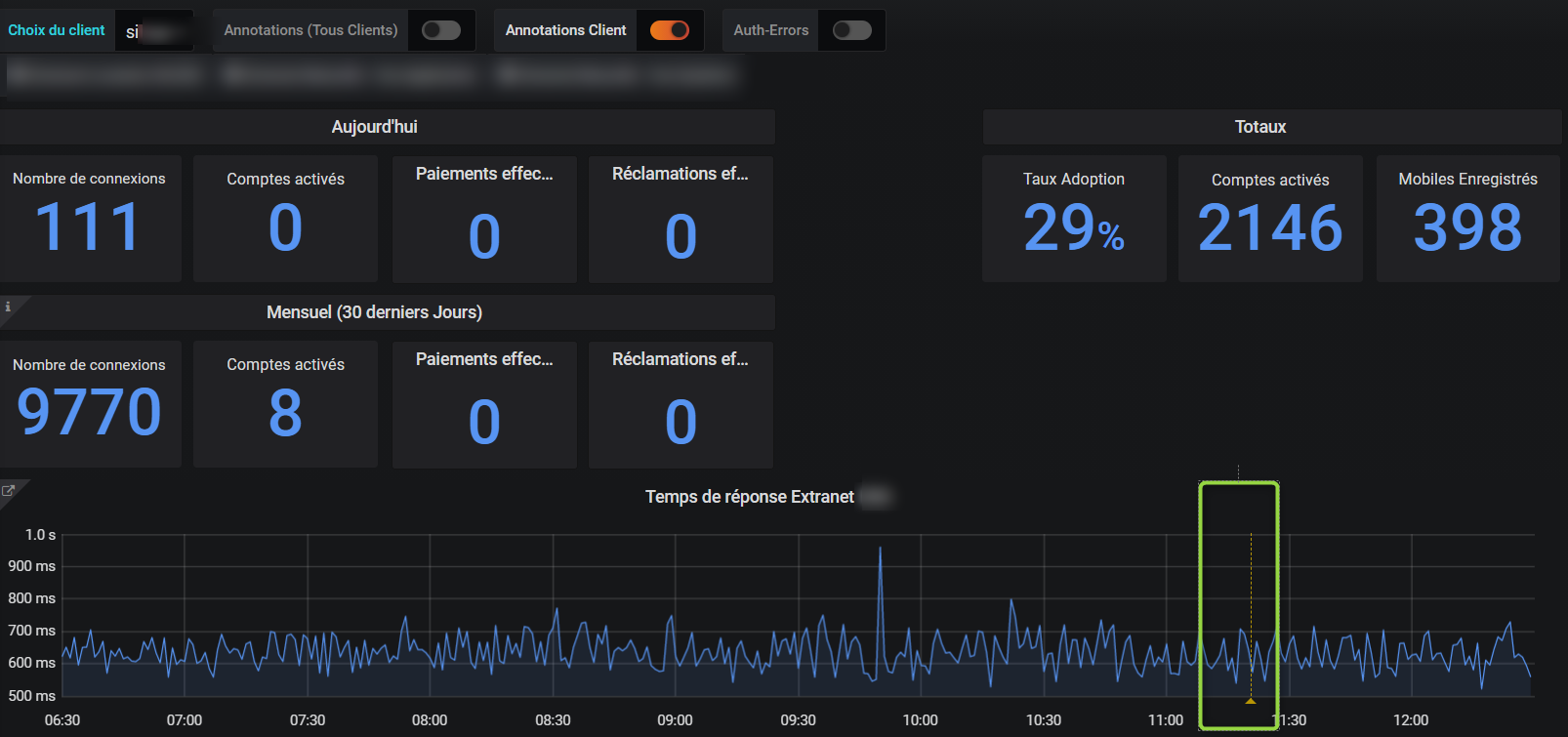Click the Annotations Client label
The height and width of the screenshot is (737, 1568).
(x=565, y=30)
